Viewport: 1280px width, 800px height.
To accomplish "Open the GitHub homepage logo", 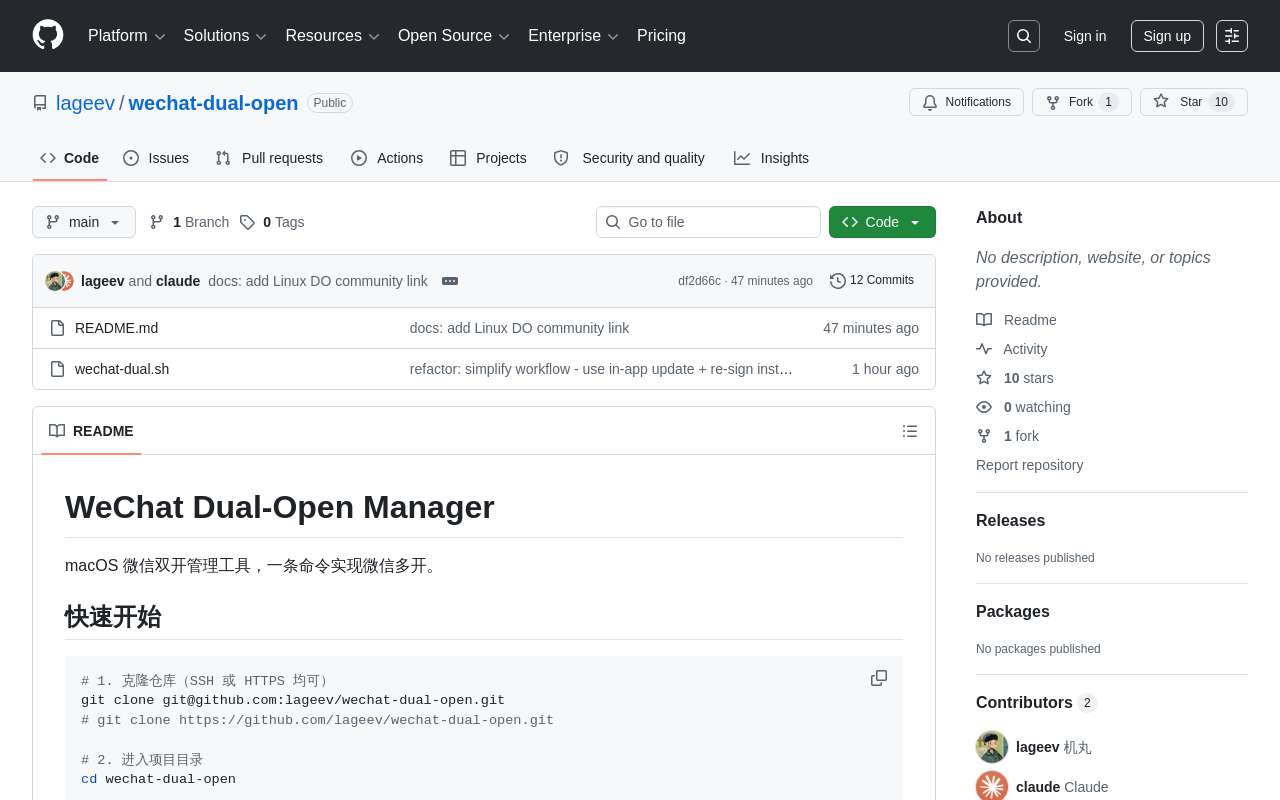I will [48, 35].
